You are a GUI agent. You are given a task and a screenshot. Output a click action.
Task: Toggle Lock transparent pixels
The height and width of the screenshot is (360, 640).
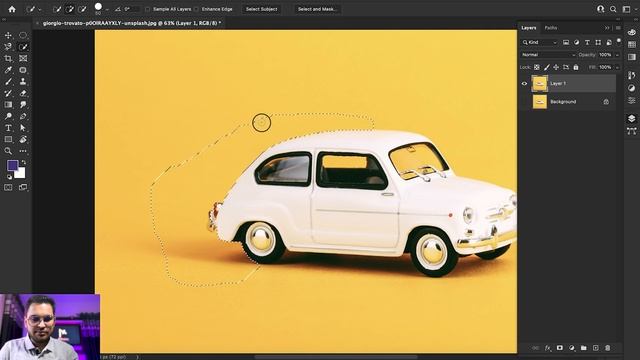pyautogui.click(x=537, y=67)
